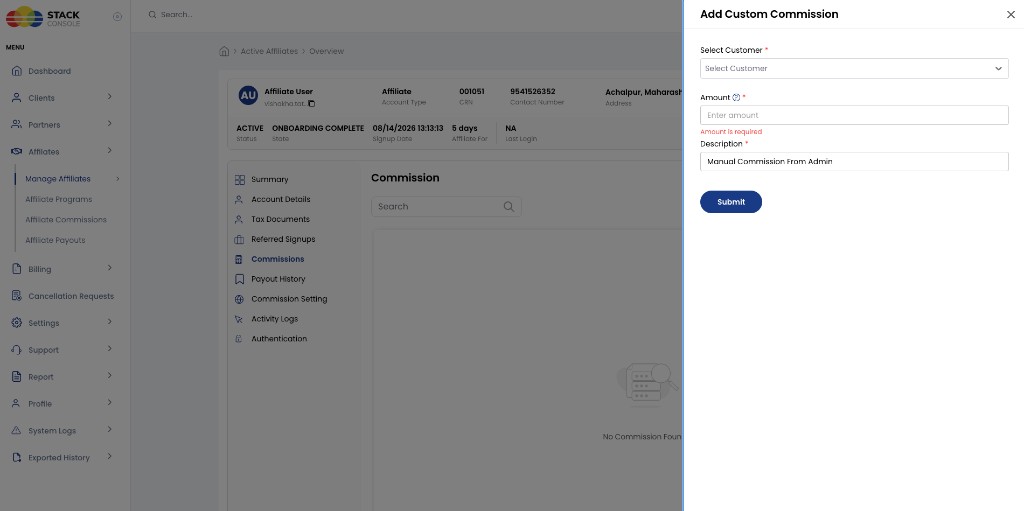Go to the Dashboard menu item
Screen dimensions: 1024x511
point(50,71)
